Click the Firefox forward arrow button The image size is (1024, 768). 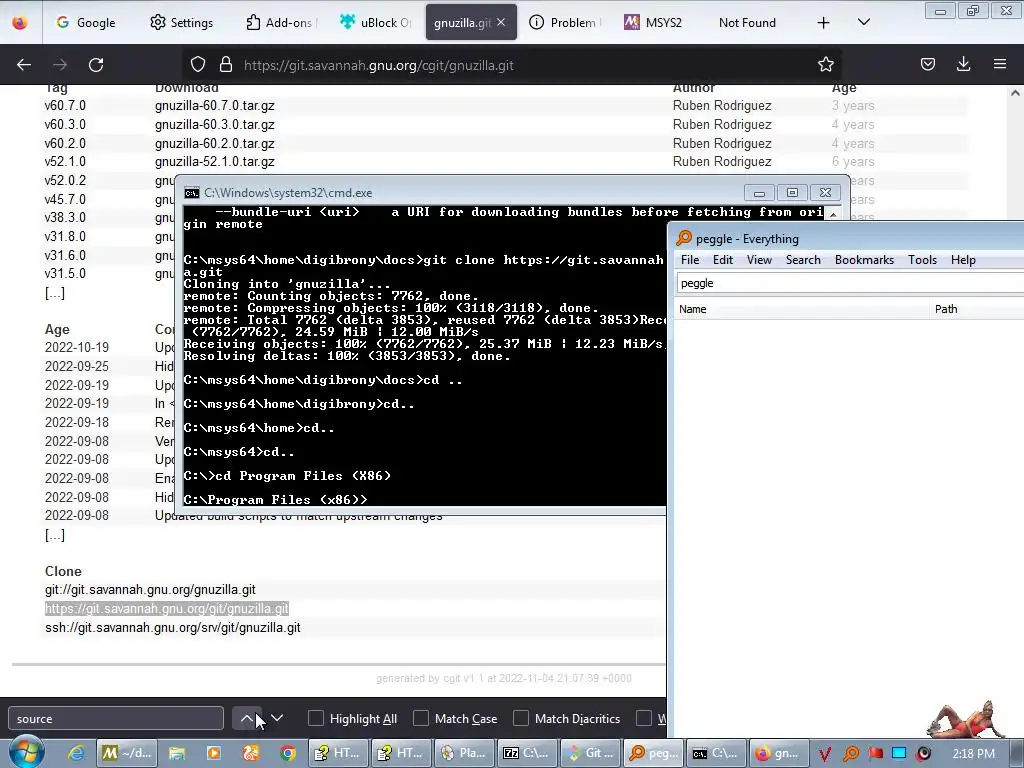pos(60,65)
